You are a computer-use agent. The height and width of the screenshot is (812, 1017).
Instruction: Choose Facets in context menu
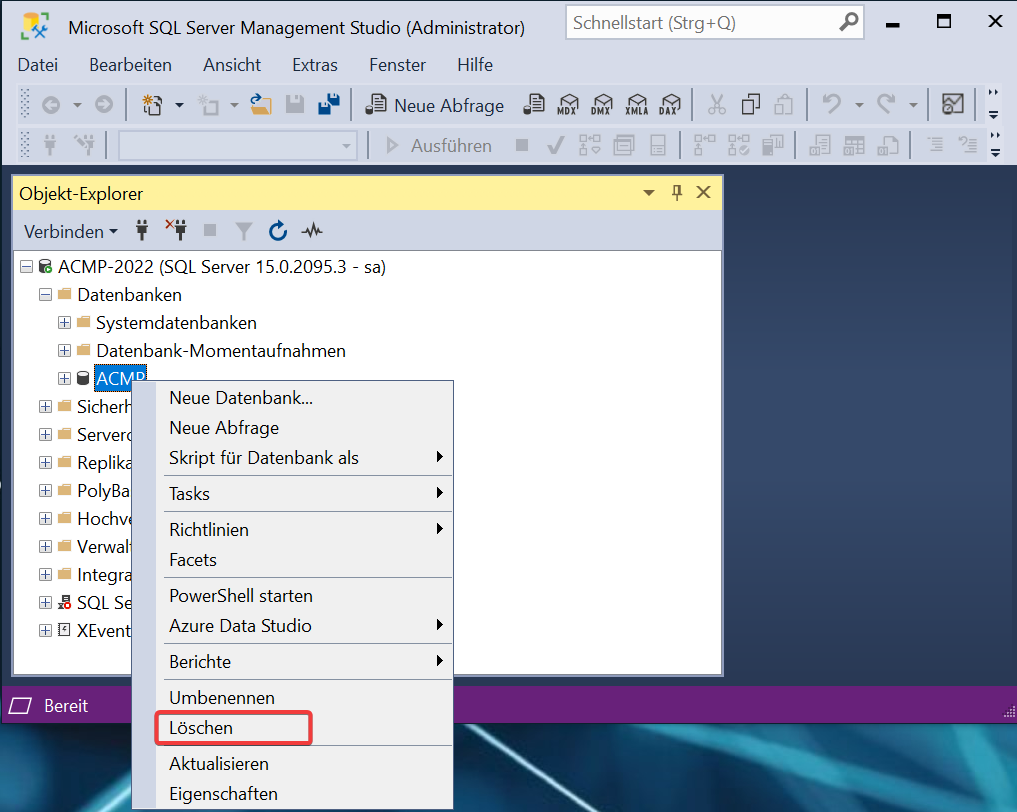[304, 560]
